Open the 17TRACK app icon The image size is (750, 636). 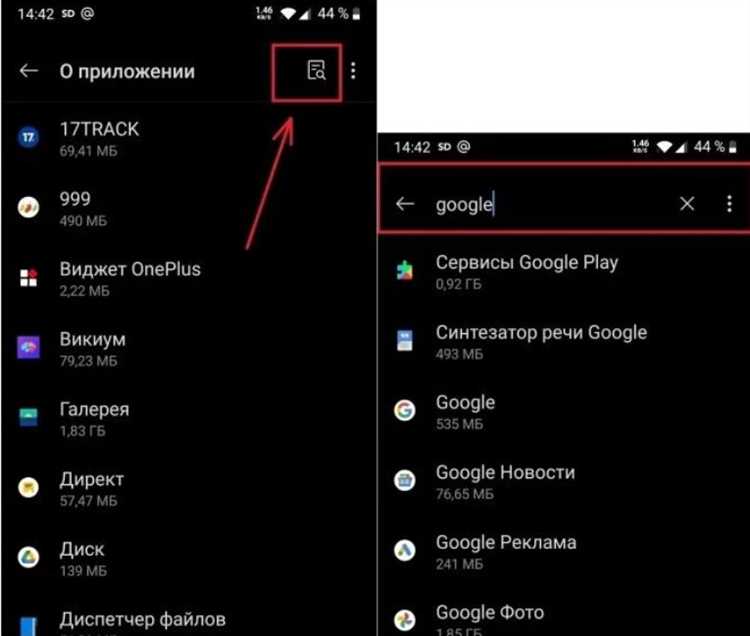click(x=29, y=138)
